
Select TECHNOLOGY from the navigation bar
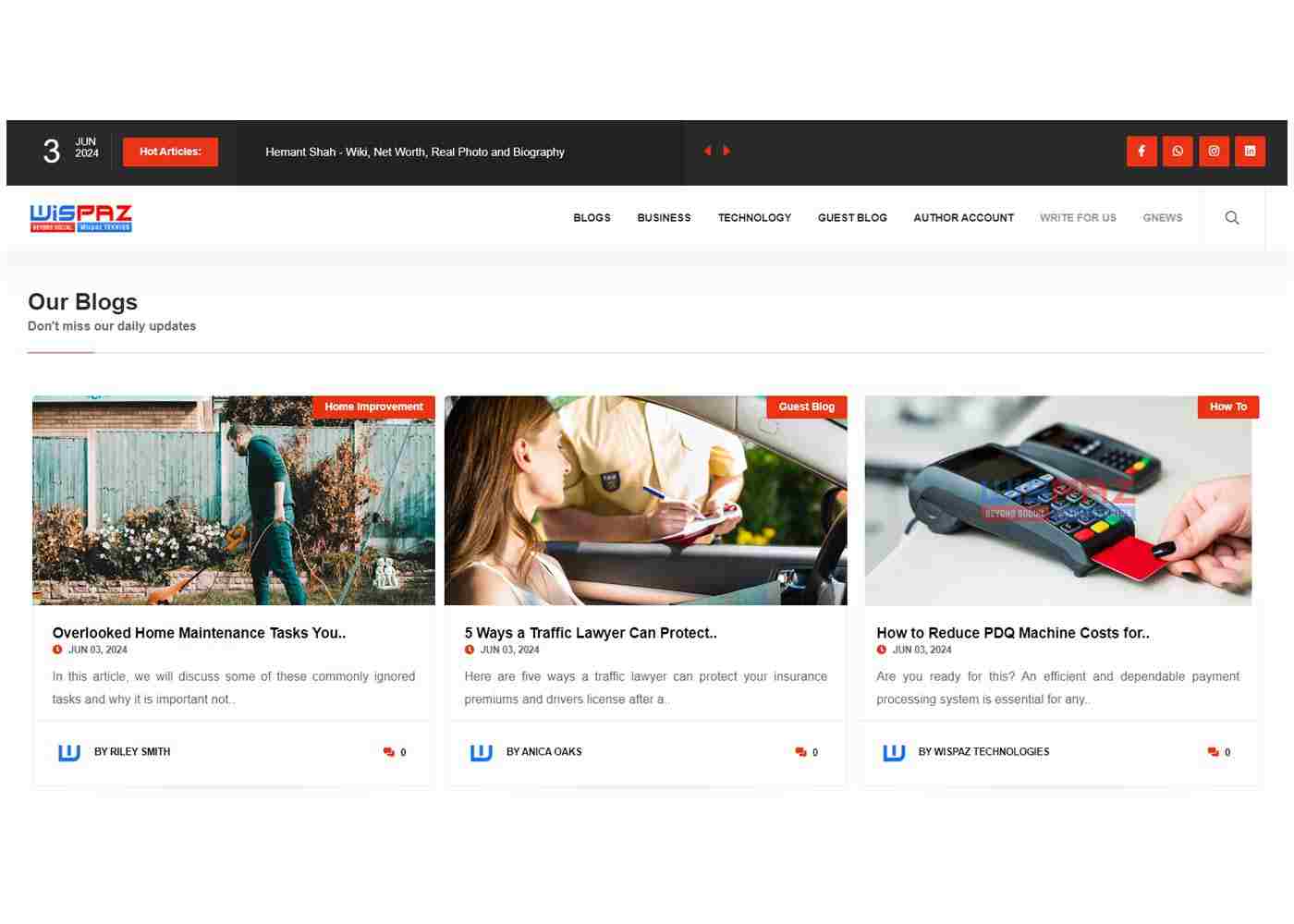pos(754,217)
